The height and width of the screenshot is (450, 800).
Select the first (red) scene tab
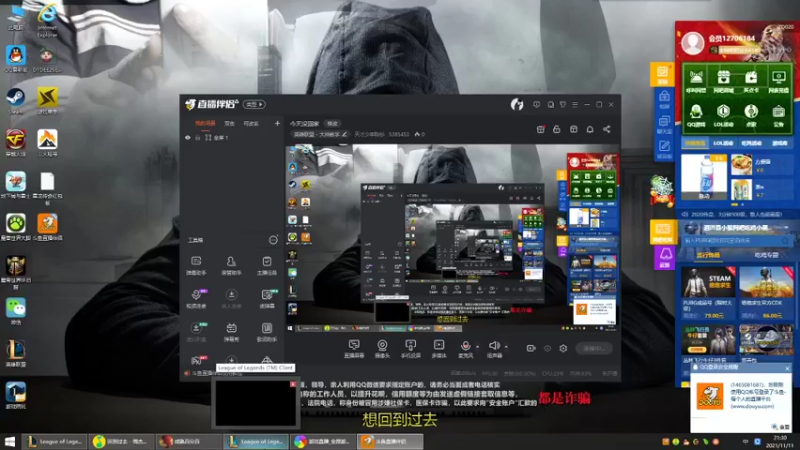point(205,123)
